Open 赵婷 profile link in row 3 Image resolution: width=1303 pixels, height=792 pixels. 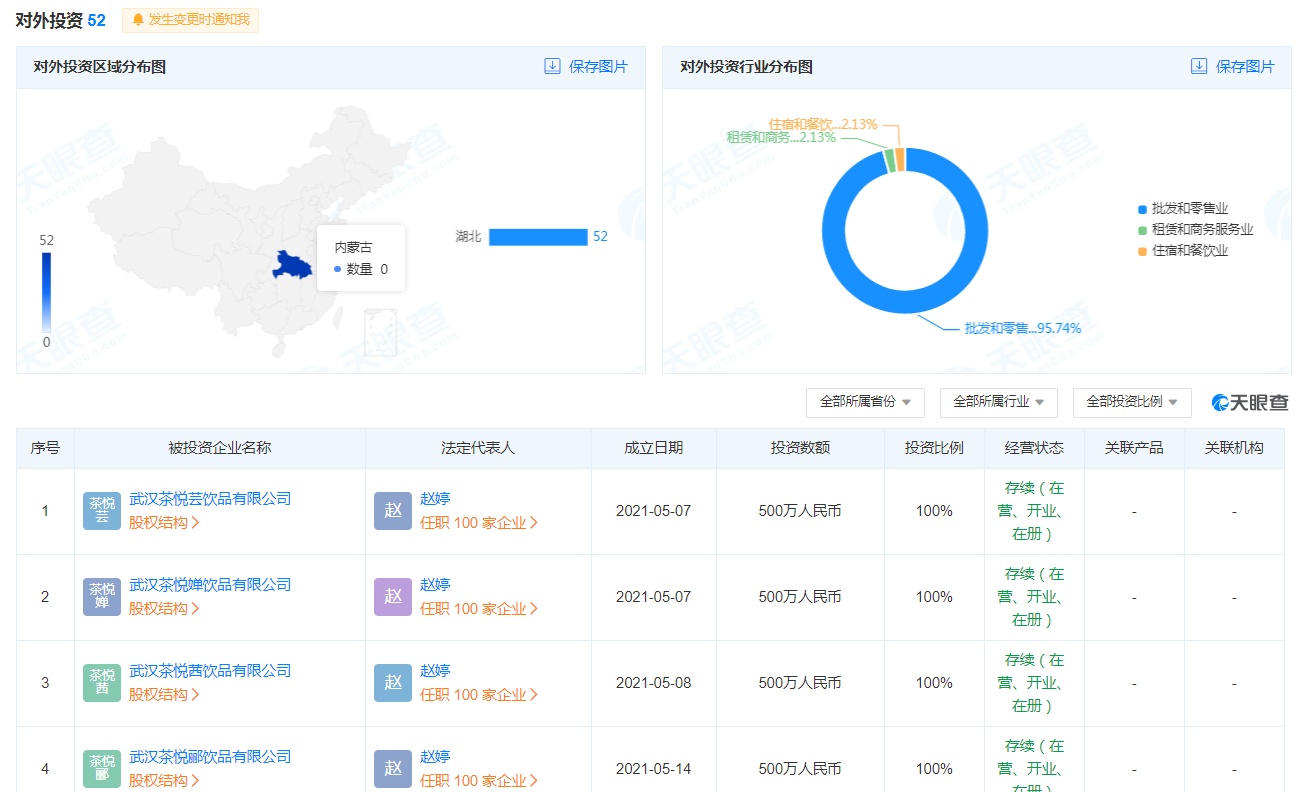click(x=435, y=671)
